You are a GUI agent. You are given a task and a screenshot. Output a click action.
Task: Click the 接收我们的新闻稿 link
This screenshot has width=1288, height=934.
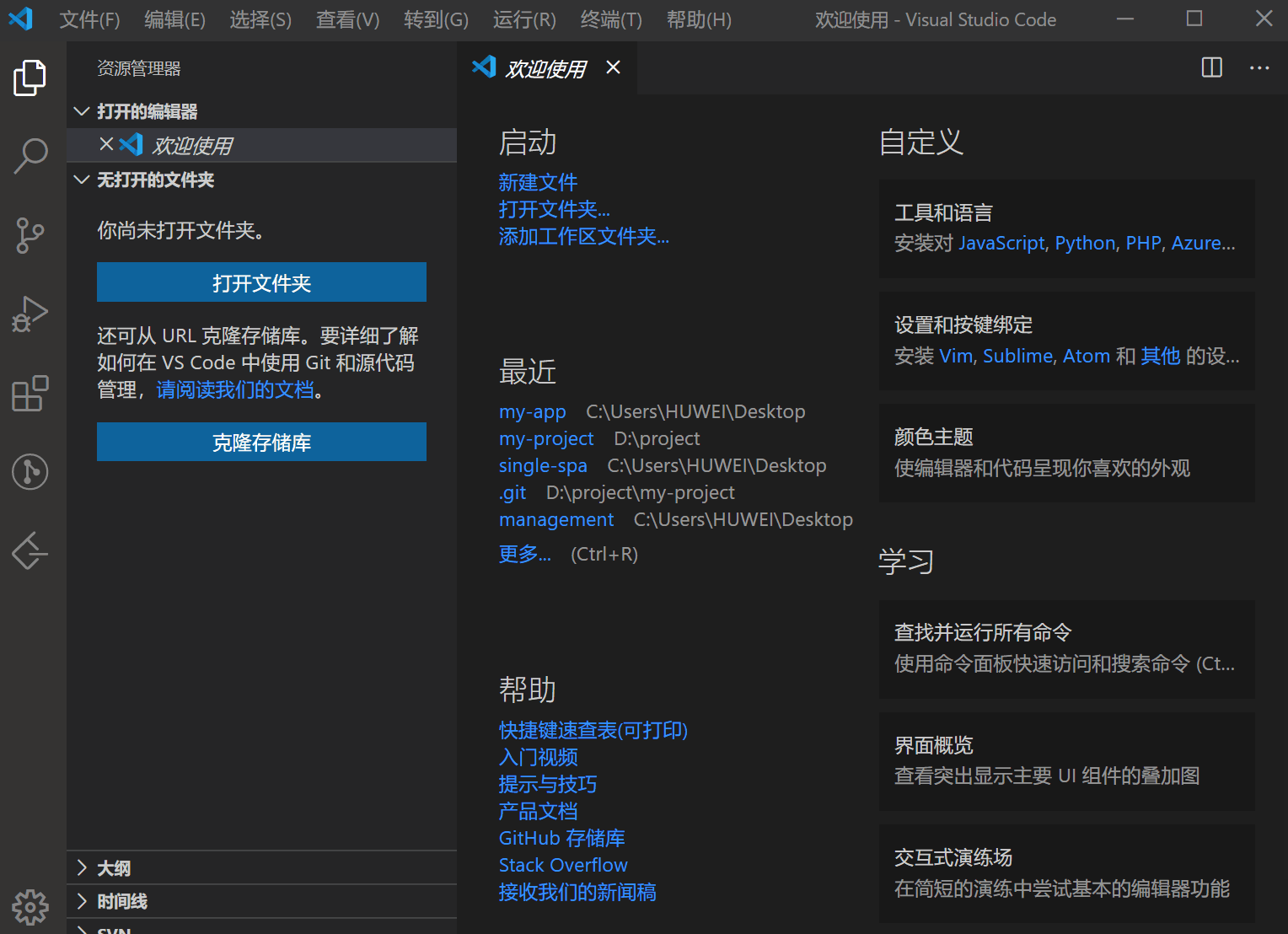[577, 892]
